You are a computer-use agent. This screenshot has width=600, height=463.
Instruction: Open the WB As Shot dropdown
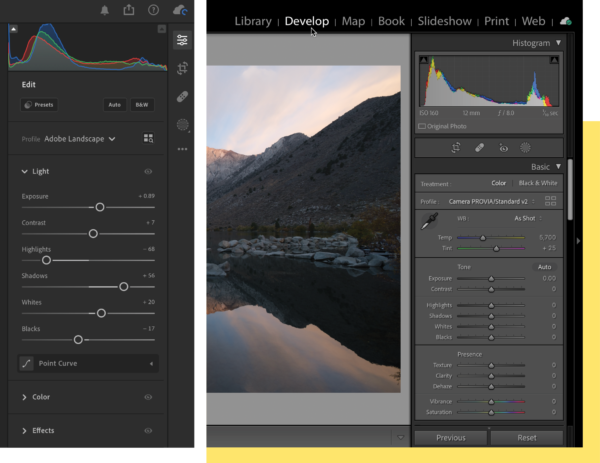pyautogui.click(x=528, y=218)
